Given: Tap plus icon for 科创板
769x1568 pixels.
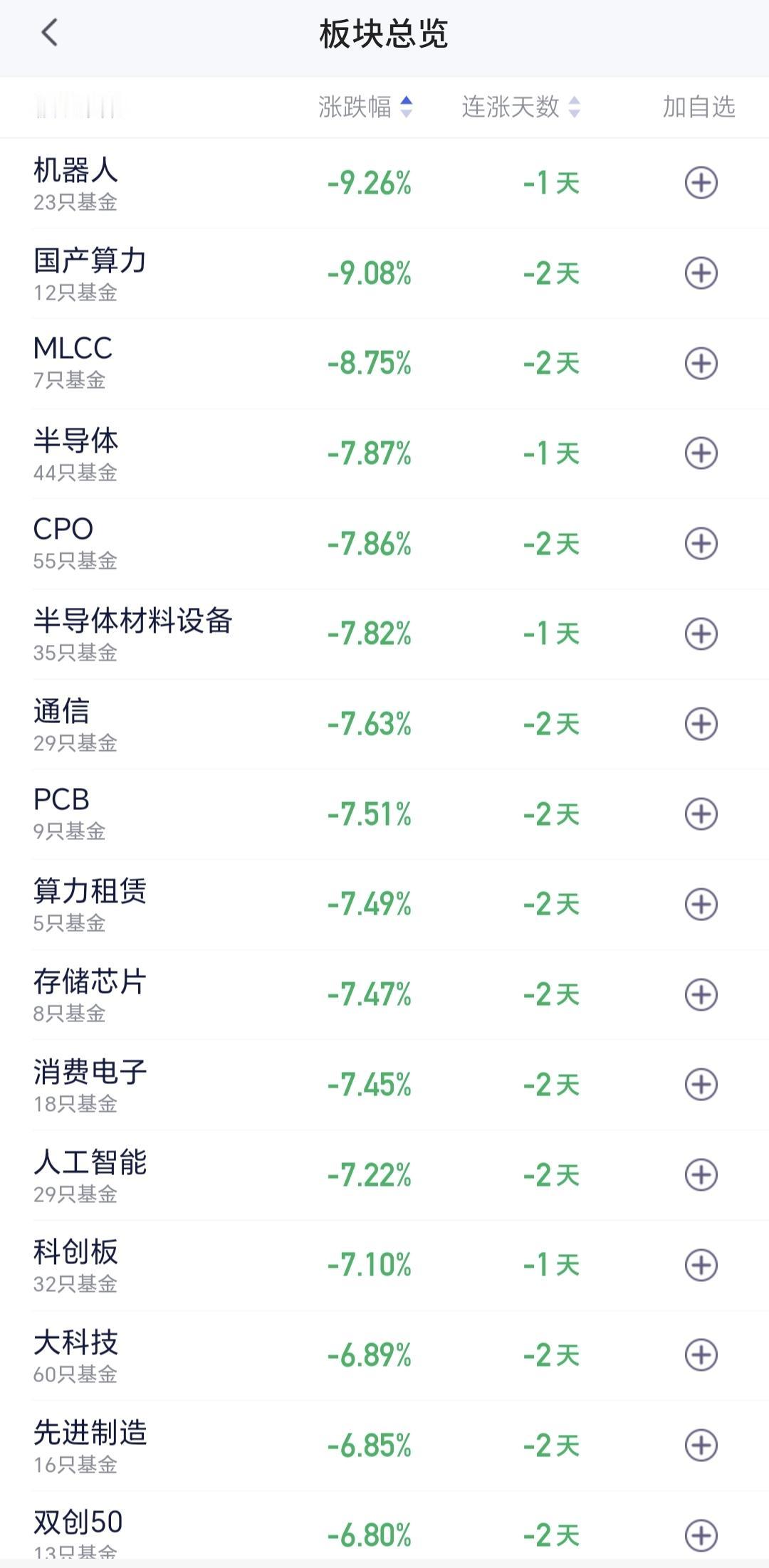Looking at the screenshot, I should [x=701, y=1265].
